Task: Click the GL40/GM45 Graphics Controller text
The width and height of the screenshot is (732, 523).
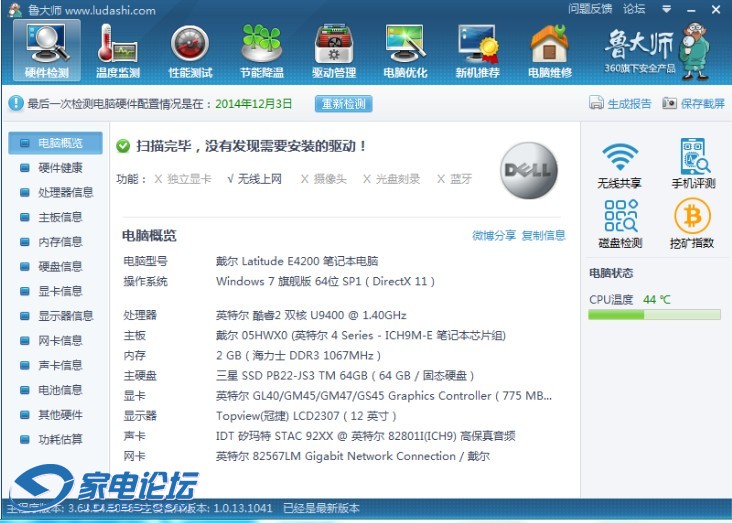Action: (x=384, y=396)
